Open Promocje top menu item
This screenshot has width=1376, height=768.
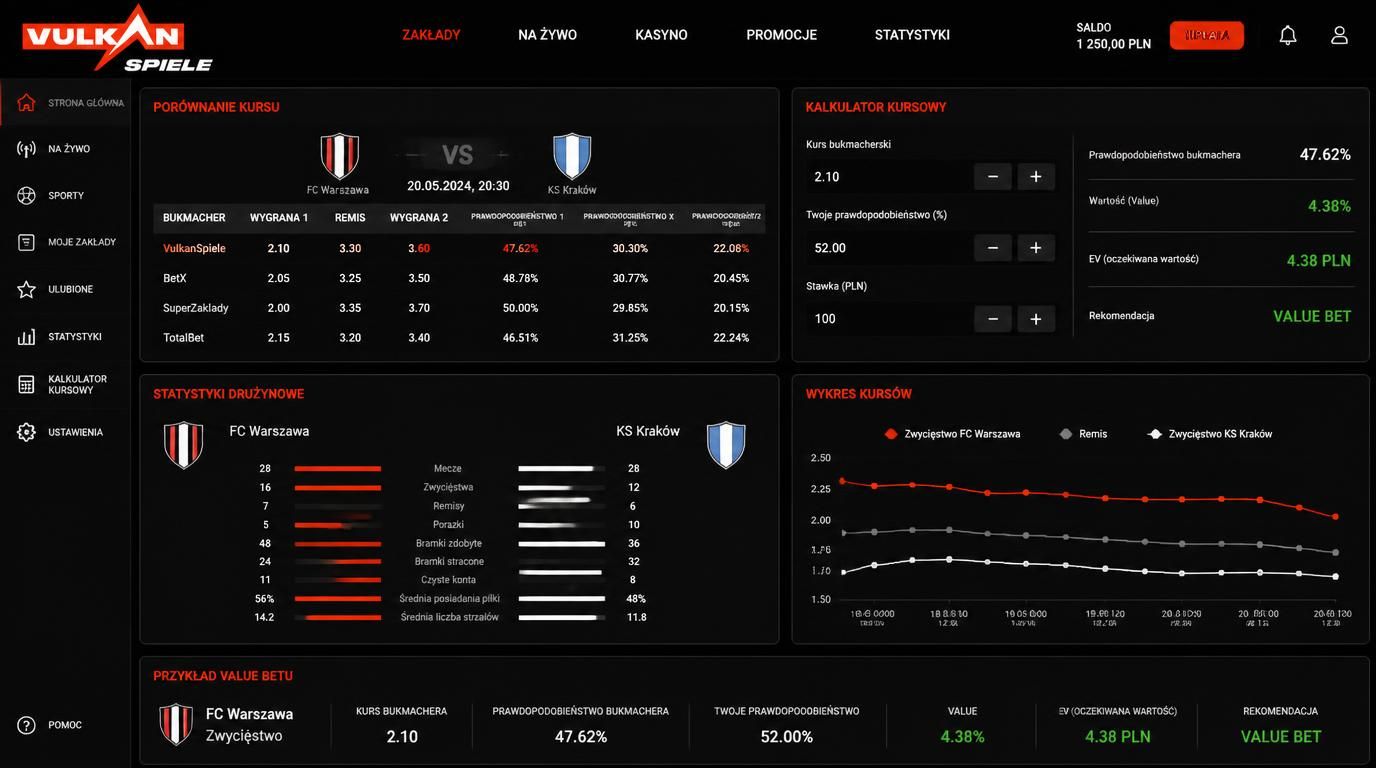781,35
